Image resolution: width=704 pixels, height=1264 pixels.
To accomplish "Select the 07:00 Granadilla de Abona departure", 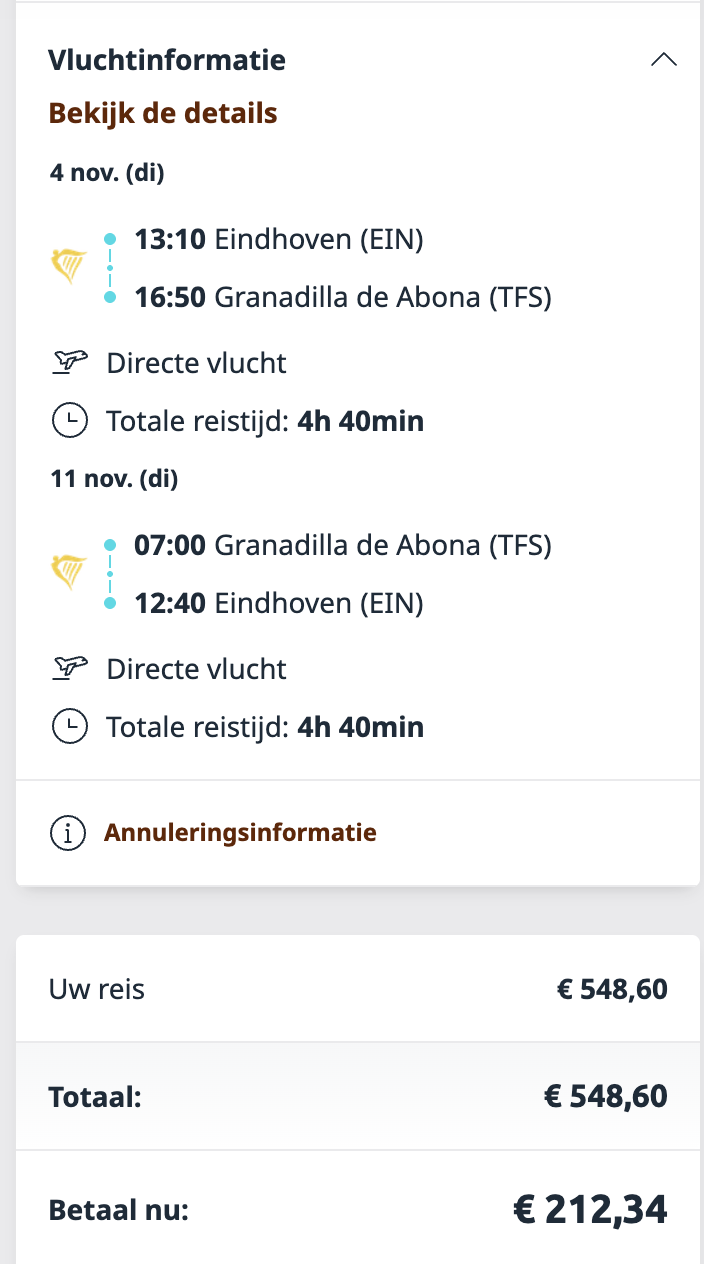I will tap(343, 545).
